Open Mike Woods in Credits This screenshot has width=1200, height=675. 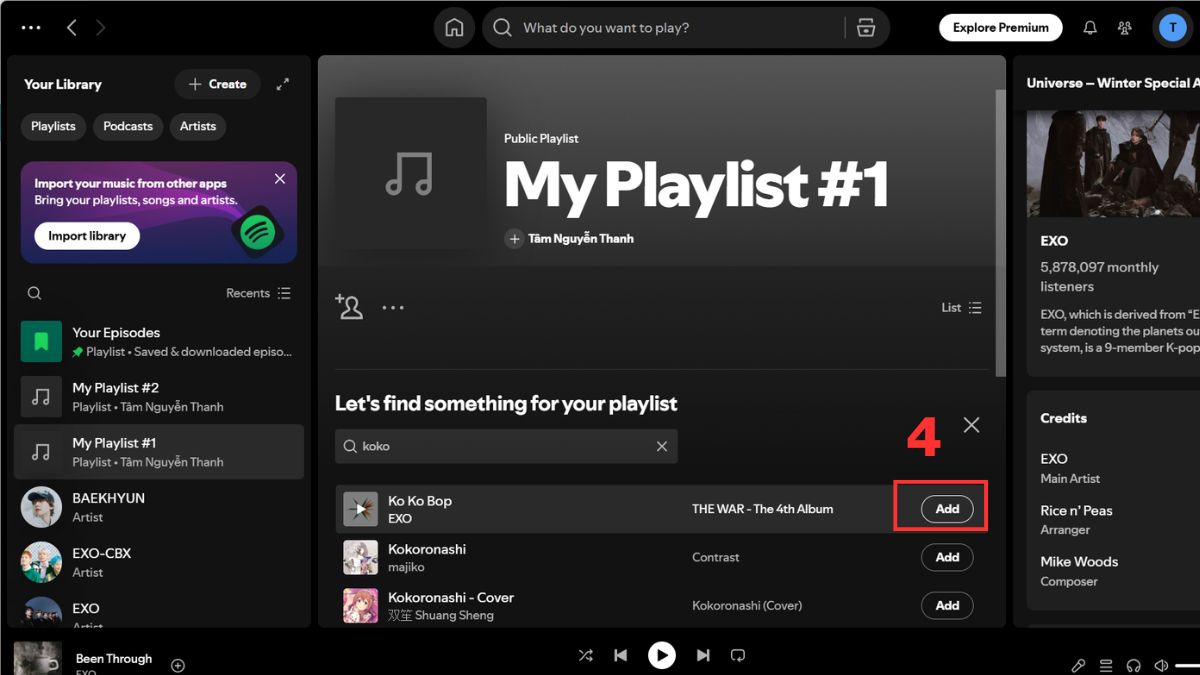click(1079, 562)
